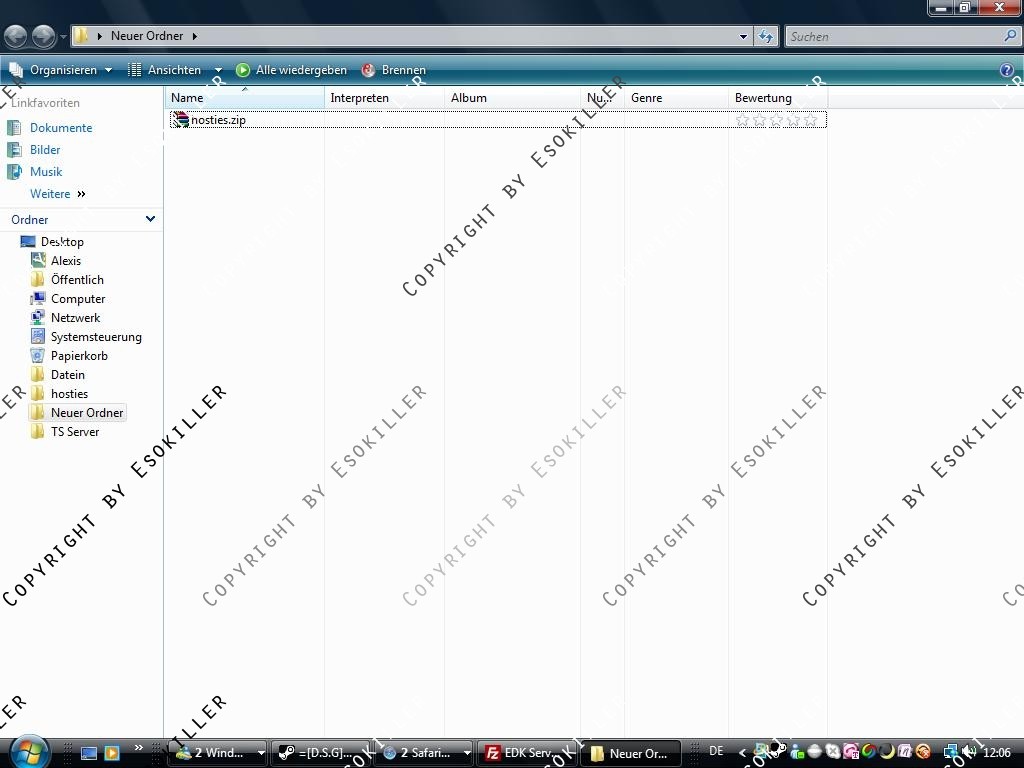This screenshot has height=768, width=1024.
Task: Open FileZilla EDK Server taskbar button
Action: (520, 753)
